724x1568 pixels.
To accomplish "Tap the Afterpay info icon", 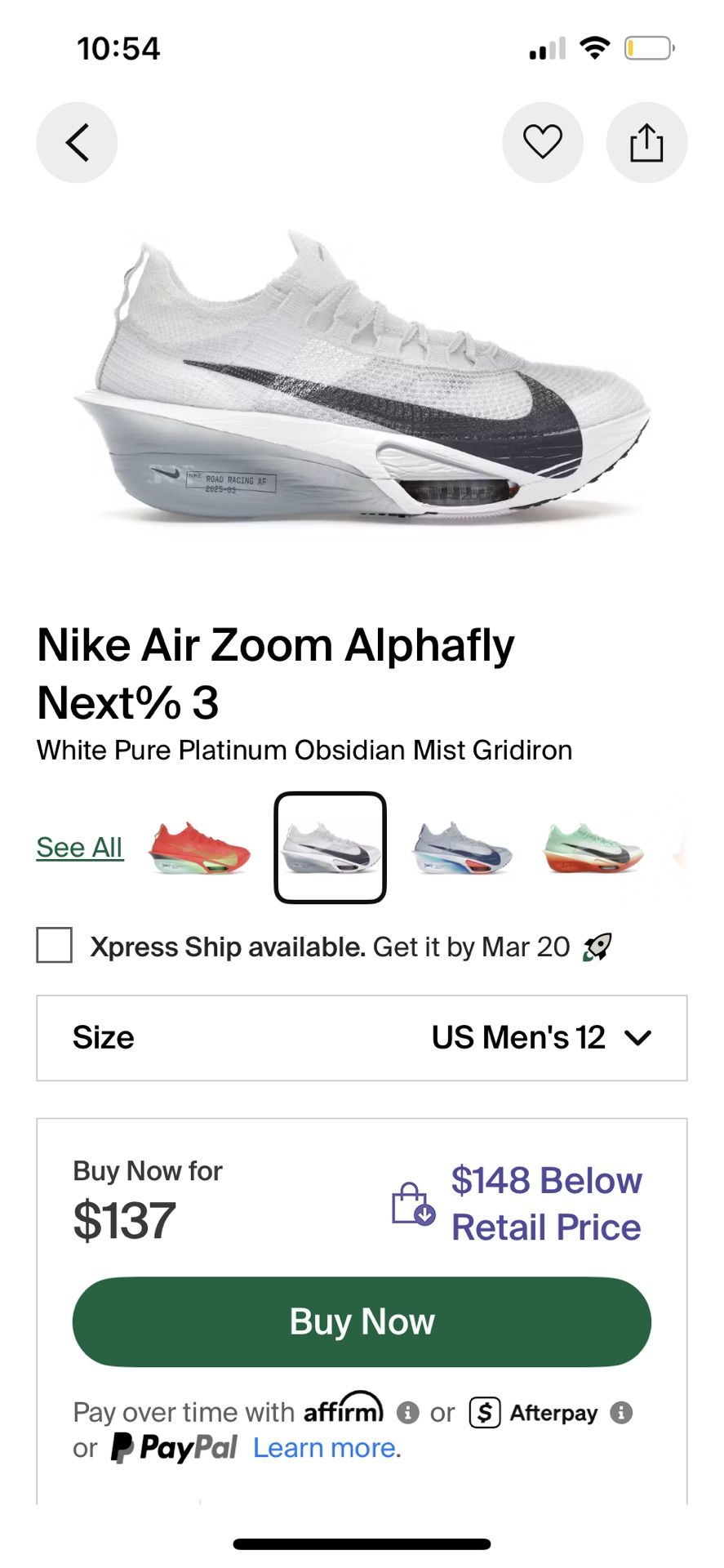I will coord(621,1412).
